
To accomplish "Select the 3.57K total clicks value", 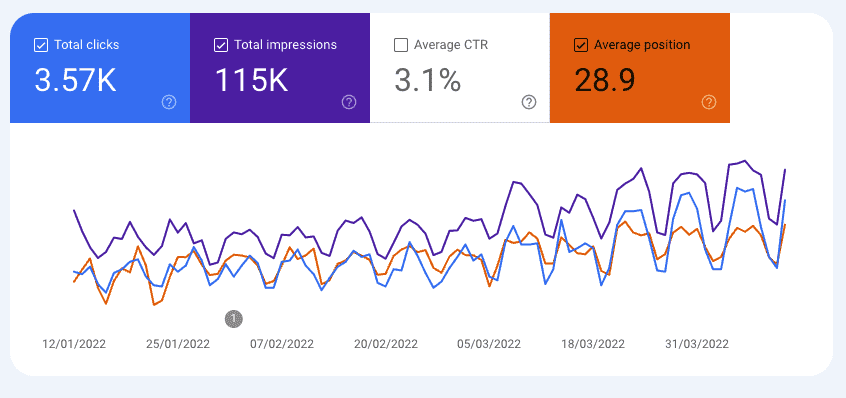I will coord(76,80).
